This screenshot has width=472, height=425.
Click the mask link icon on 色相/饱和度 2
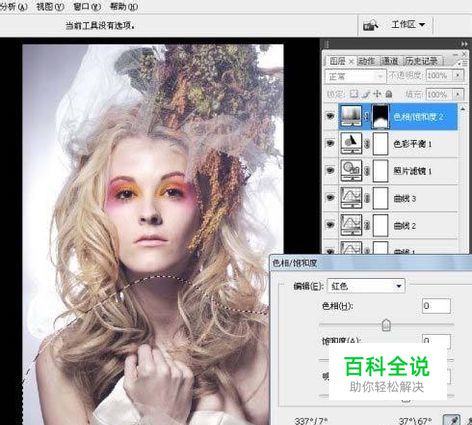pyautogui.click(x=367, y=116)
